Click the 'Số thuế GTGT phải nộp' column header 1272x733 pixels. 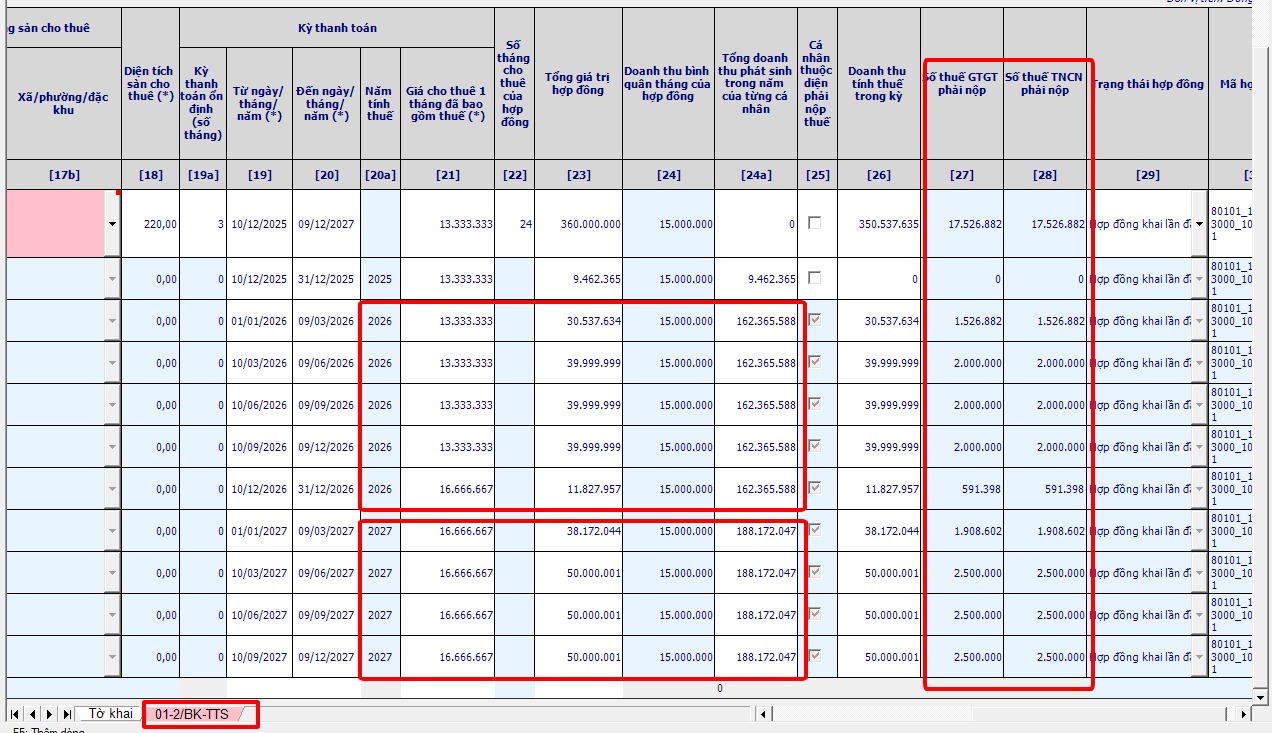tap(962, 84)
